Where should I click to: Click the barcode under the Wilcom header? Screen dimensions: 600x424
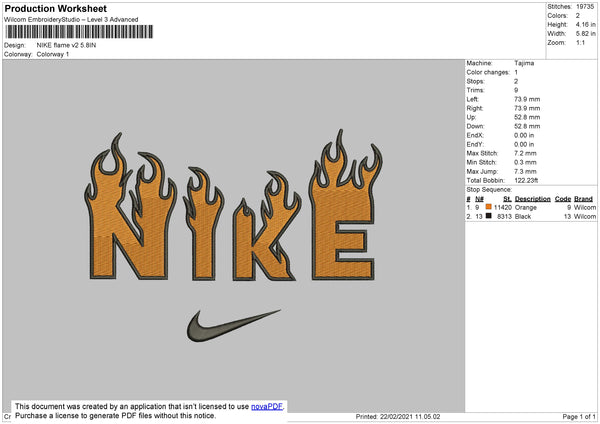click(x=79, y=32)
